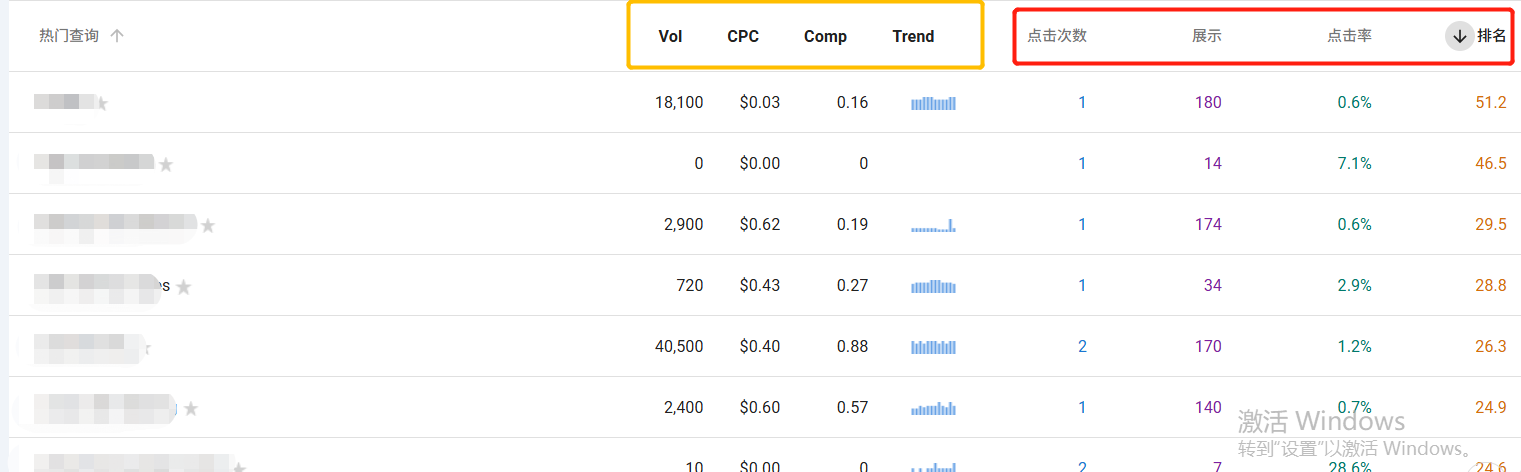The height and width of the screenshot is (472, 1521).
Task: Click the trend sparkline in the 2,400 volume row
Action: 933,408
